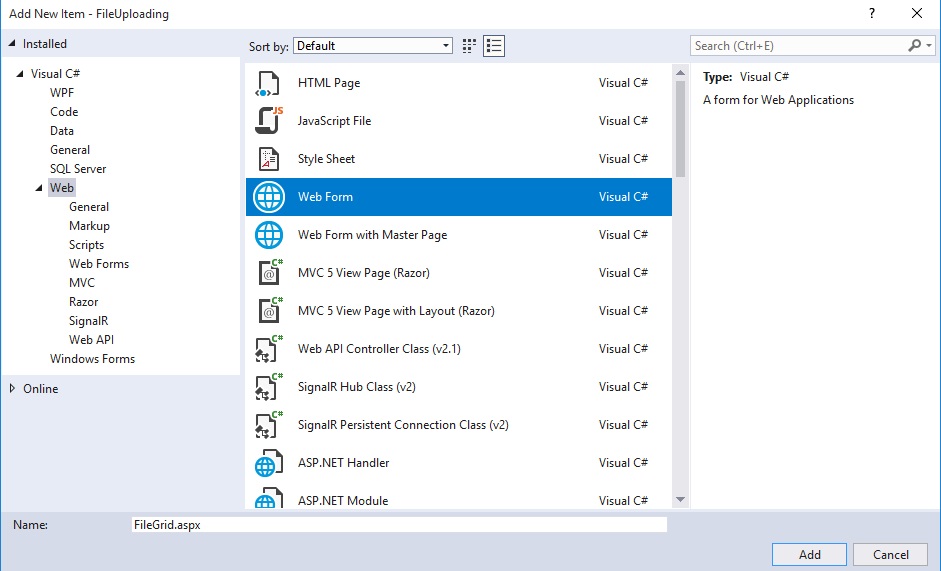Click the ASP.NET Handler icon
Viewport: 941px width, 571px height.
tap(268, 463)
